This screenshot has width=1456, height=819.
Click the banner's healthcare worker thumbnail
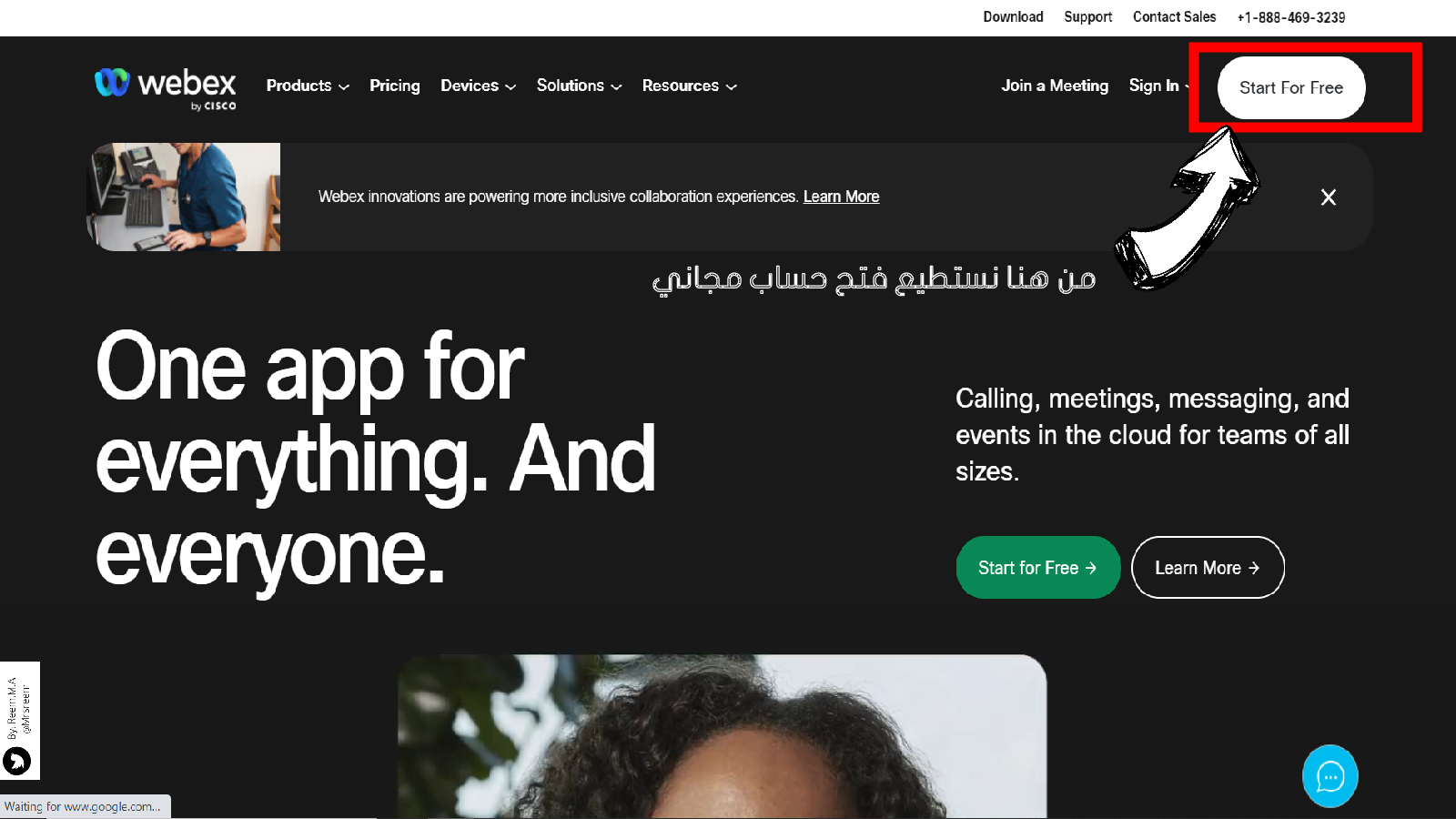pyautogui.click(x=184, y=197)
